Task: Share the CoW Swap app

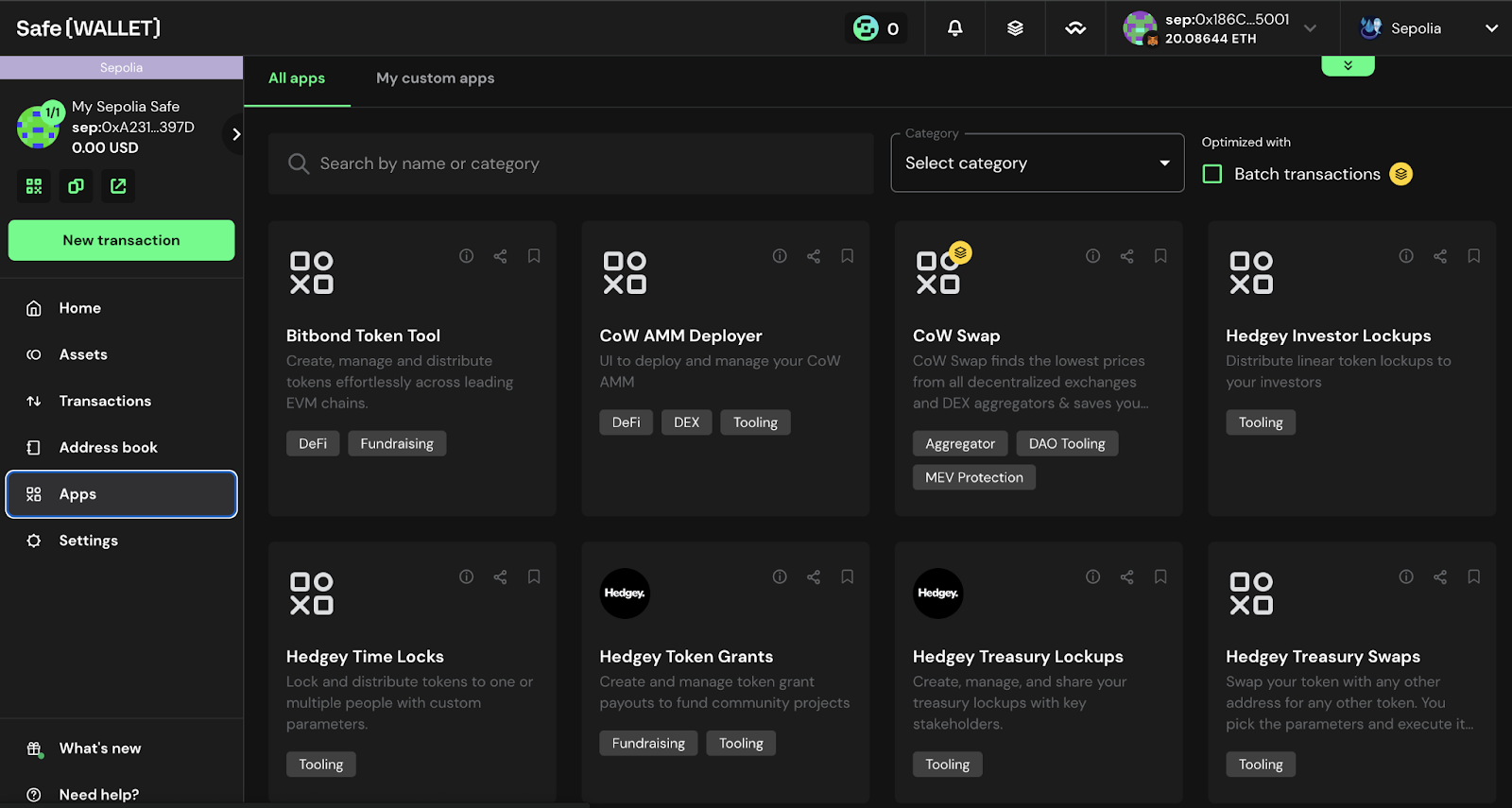Action: (x=1126, y=256)
